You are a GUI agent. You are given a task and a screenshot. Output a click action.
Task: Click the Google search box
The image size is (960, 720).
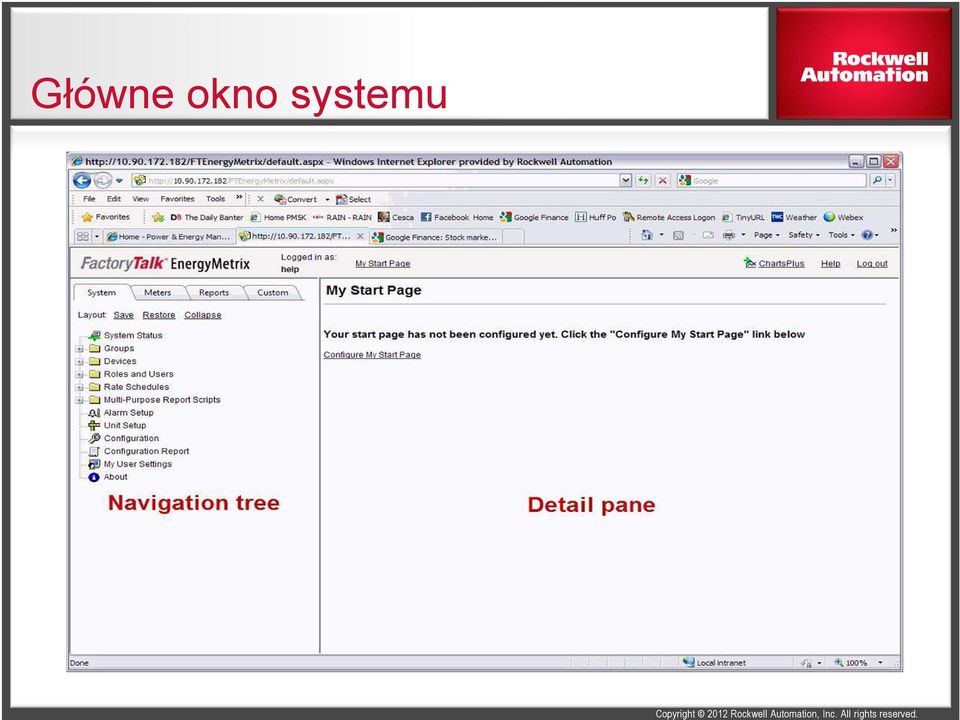[771, 181]
